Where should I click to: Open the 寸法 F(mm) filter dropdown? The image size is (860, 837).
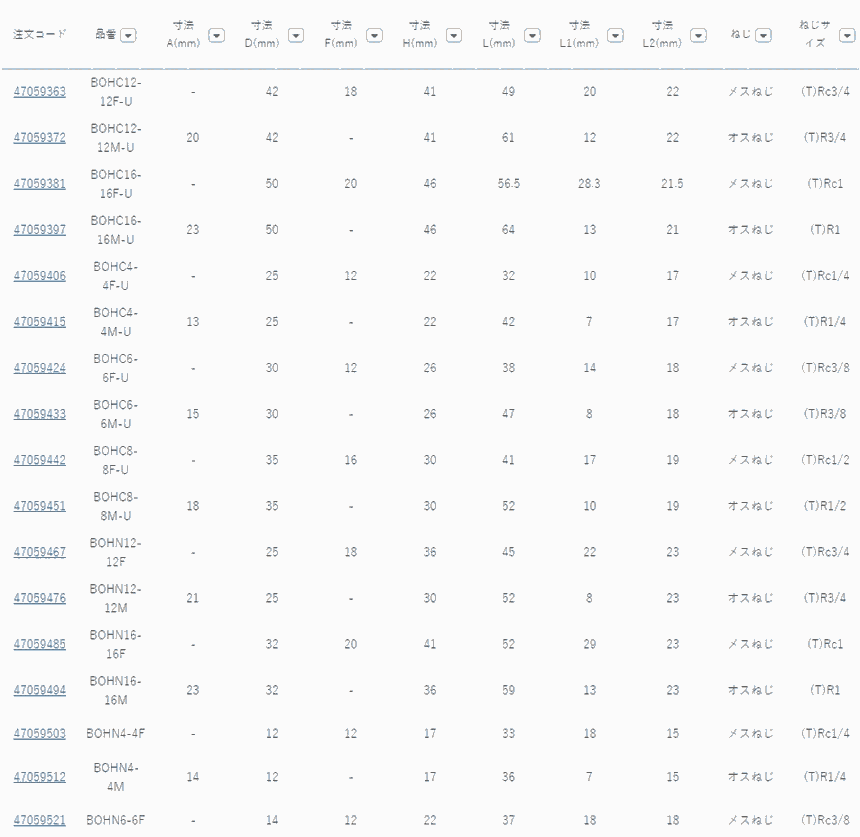click(x=375, y=36)
